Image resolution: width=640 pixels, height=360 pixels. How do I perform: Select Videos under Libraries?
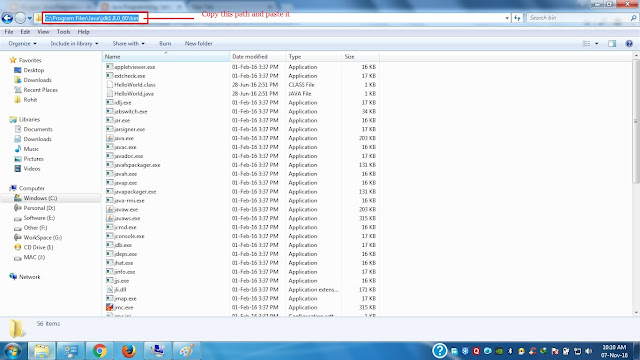pyautogui.click(x=31, y=169)
